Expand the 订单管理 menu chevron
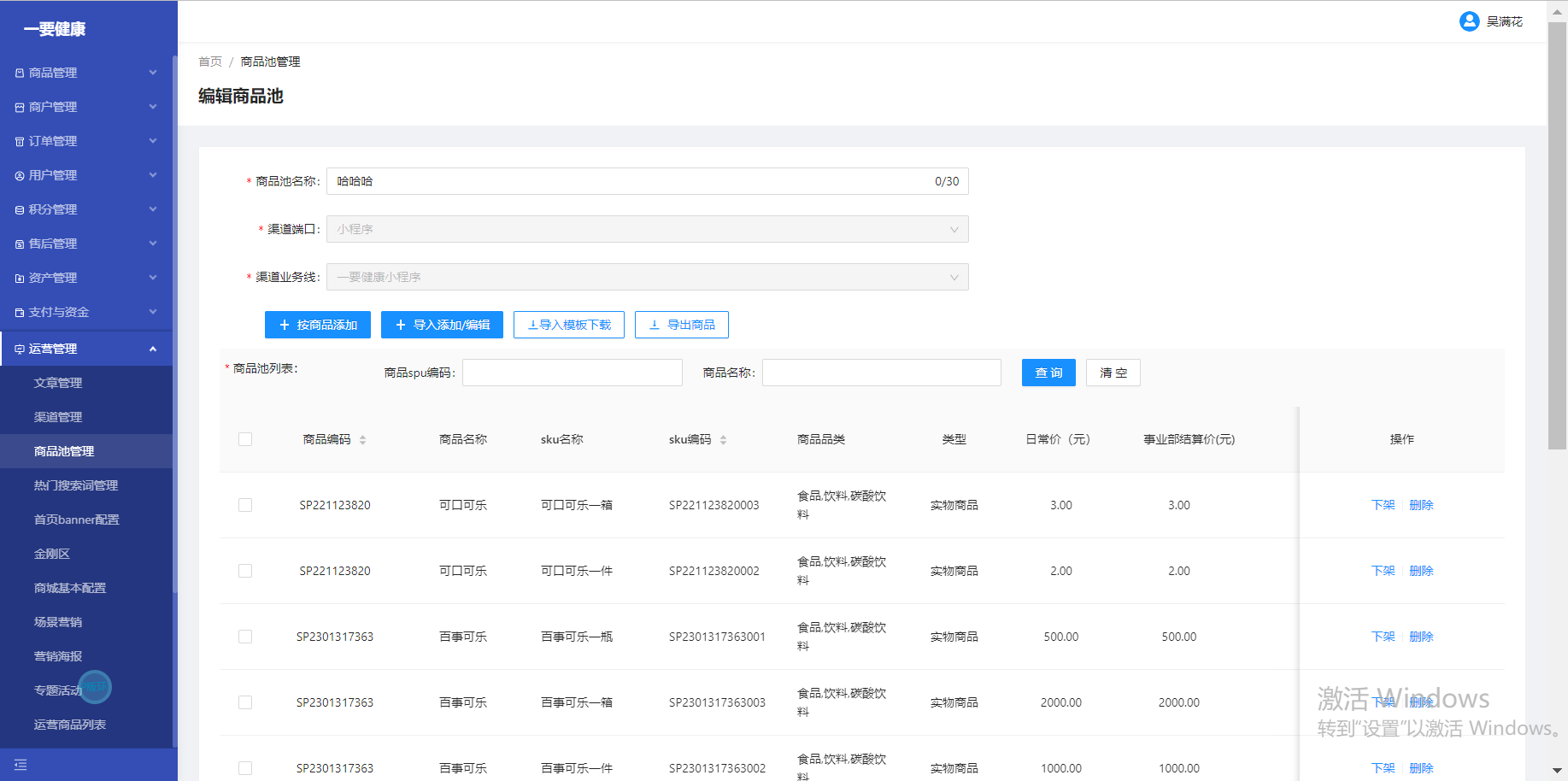1568x781 pixels. (153, 141)
